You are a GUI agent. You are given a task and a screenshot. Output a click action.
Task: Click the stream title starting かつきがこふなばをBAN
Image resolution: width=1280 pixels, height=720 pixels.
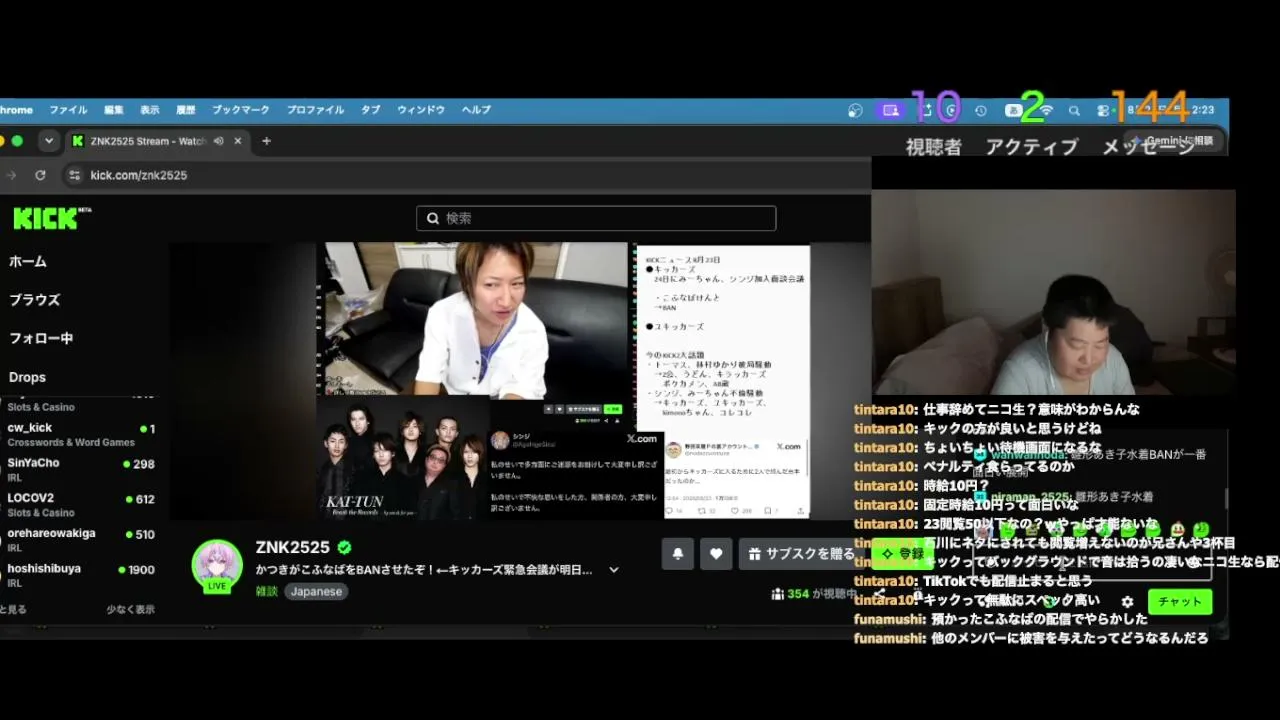[x=424, y=570]
